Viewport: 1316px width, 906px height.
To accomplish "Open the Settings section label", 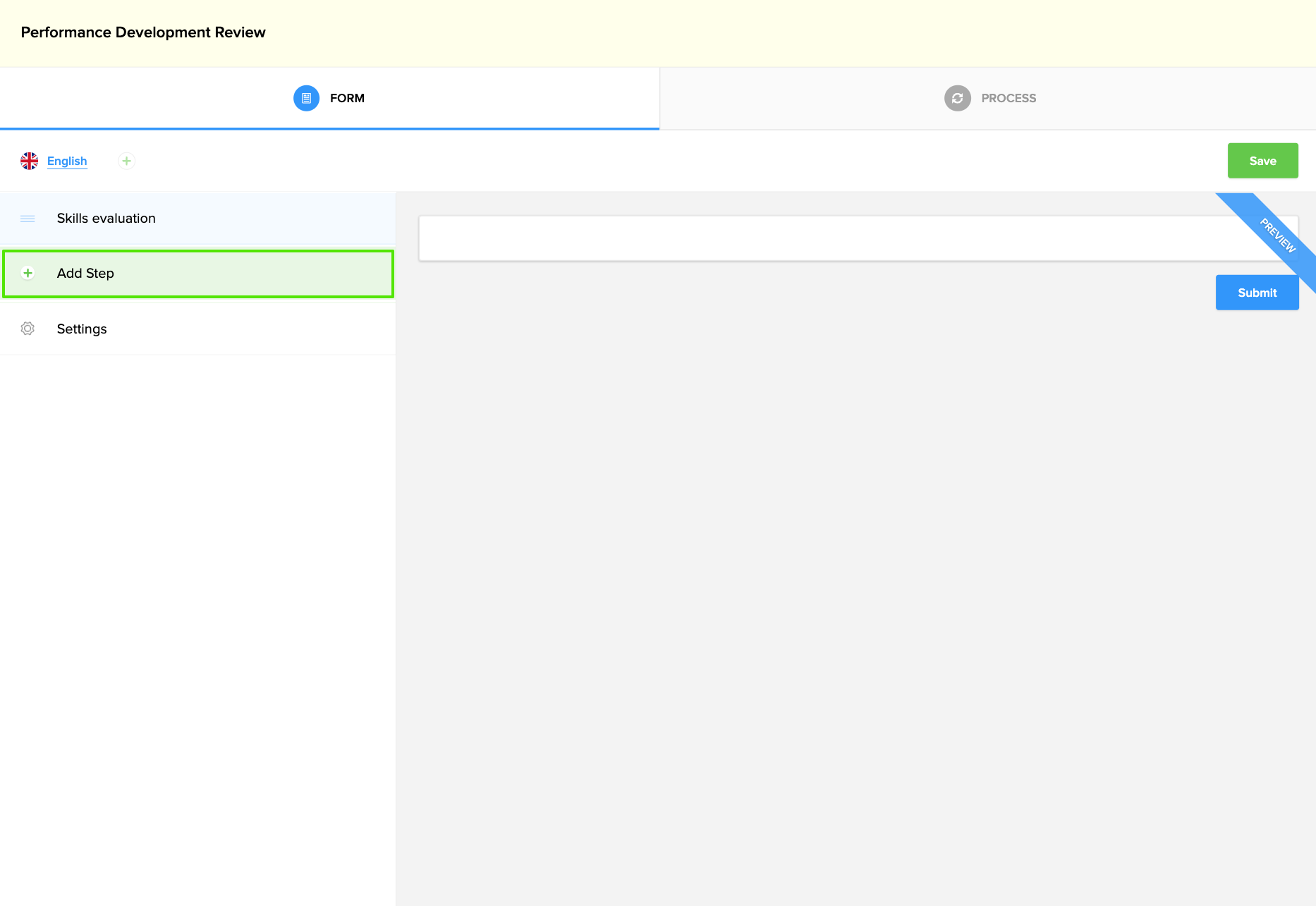I will click(82, 329).
